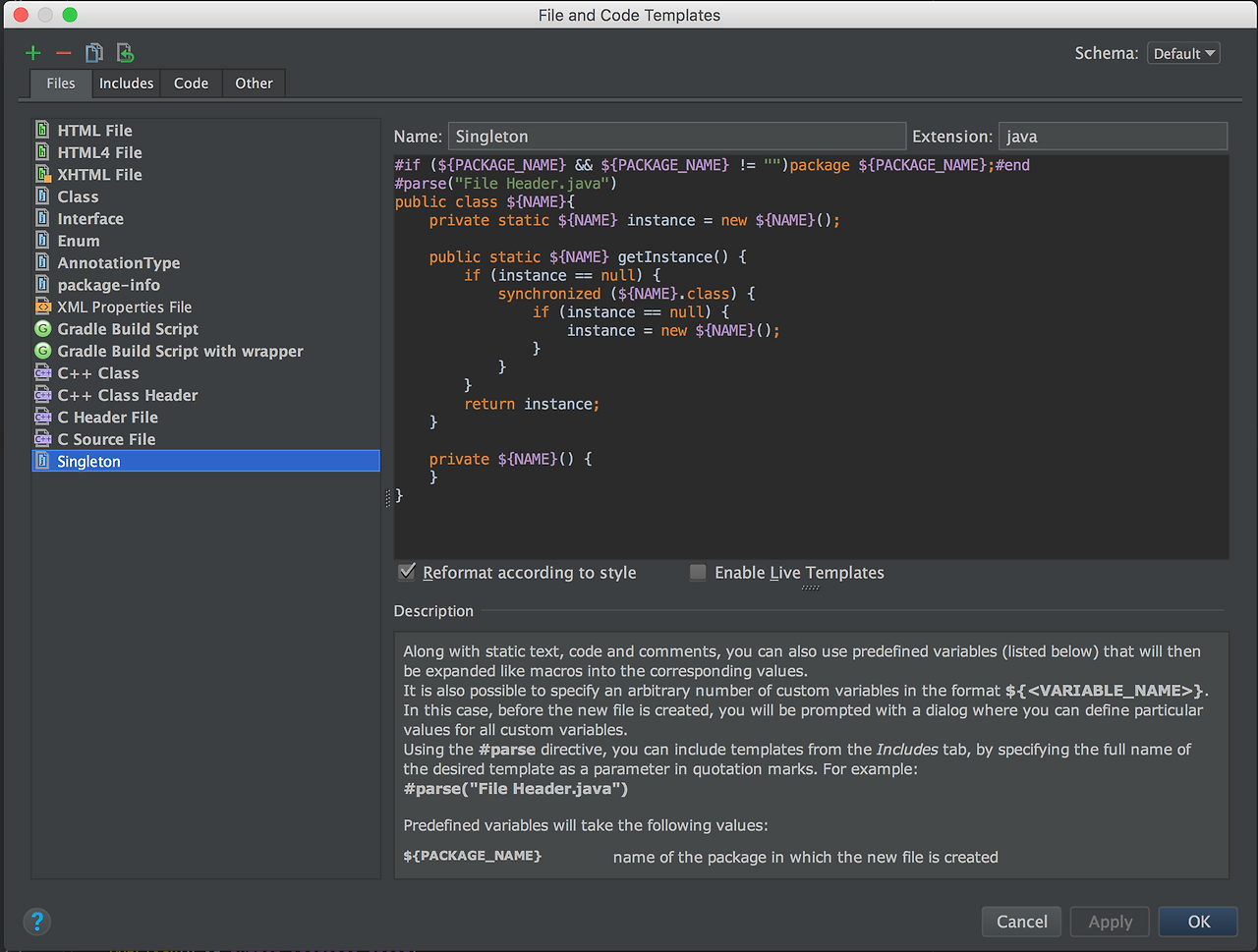Select the C++ Class template icon
1258x952 pixels.
point(42,373)
